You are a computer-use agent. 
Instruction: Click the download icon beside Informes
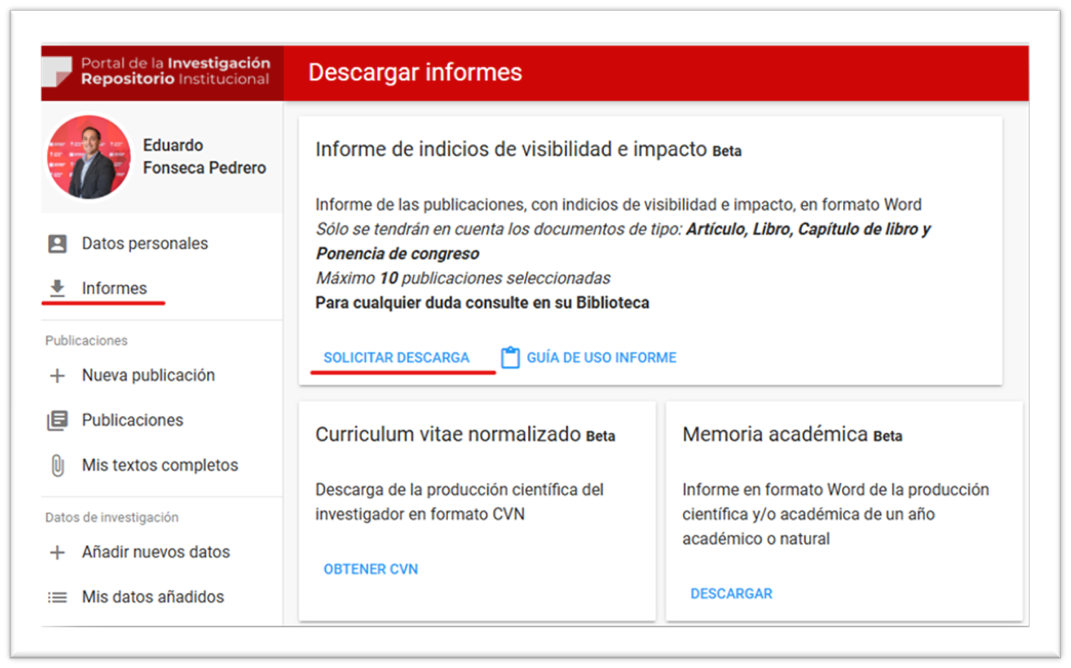pyautogui.click(x=58, y=288)
